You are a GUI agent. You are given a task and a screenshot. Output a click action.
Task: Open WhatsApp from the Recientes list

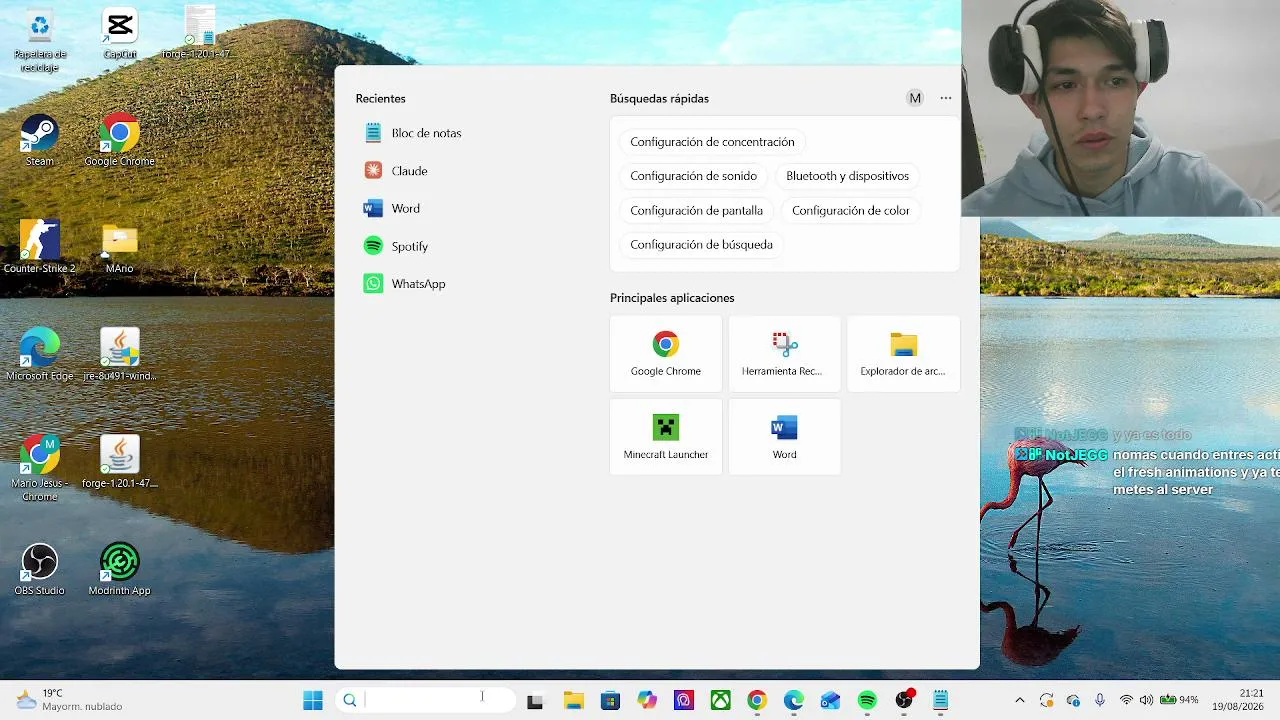[x=404, y=284]
